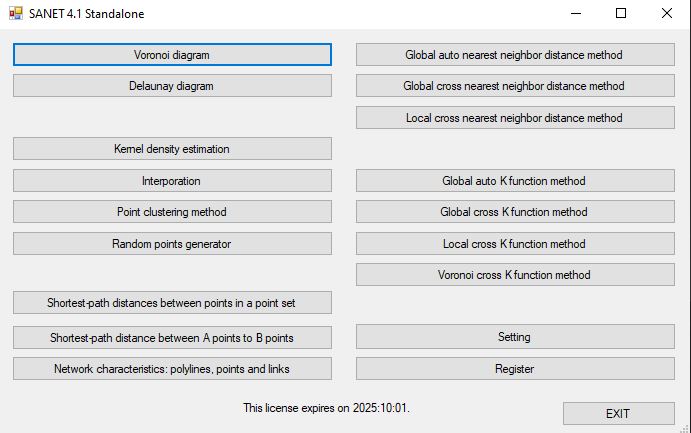Open the Local cross K function method

tap(515, 244)
